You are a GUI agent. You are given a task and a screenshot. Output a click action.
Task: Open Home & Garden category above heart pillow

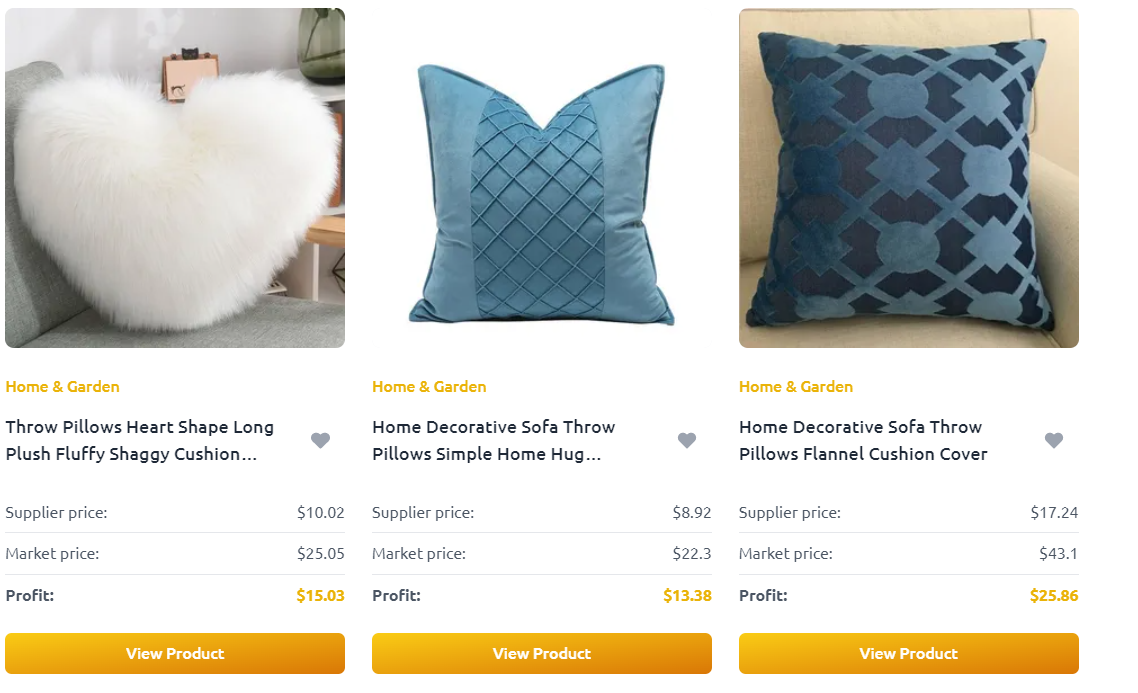(62, 387)
